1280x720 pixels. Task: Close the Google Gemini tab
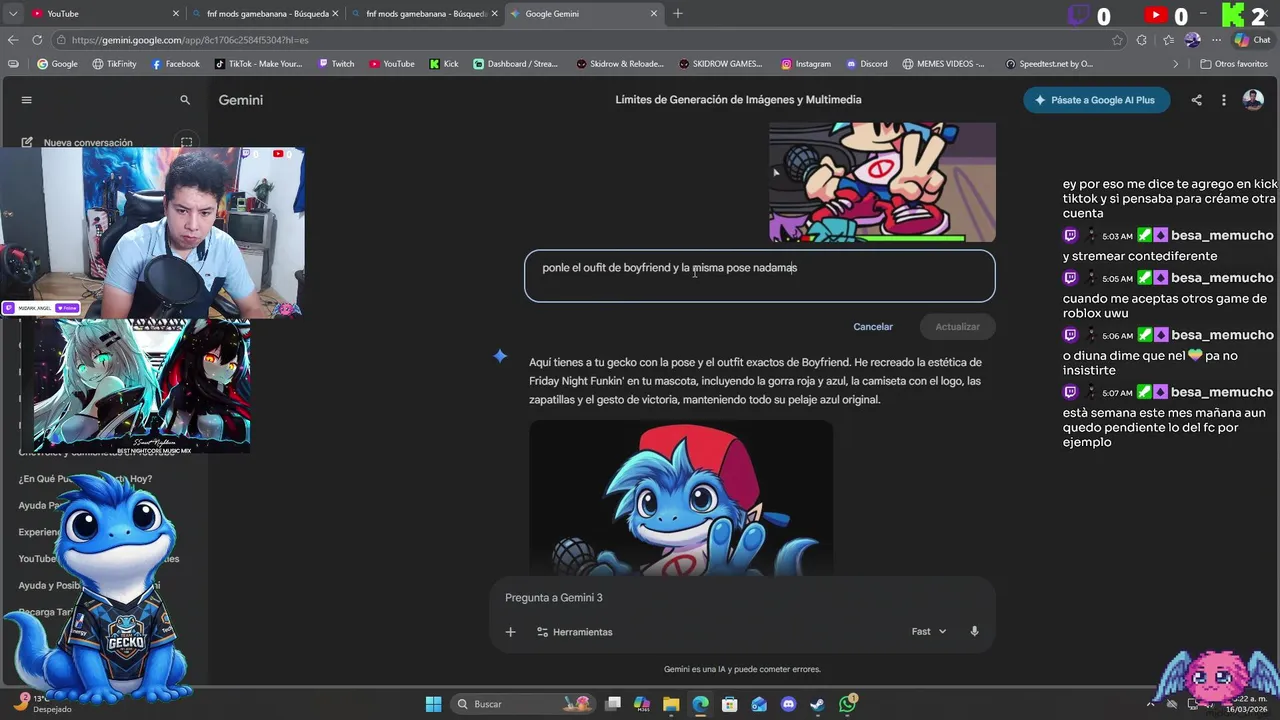tap(655, 14)
